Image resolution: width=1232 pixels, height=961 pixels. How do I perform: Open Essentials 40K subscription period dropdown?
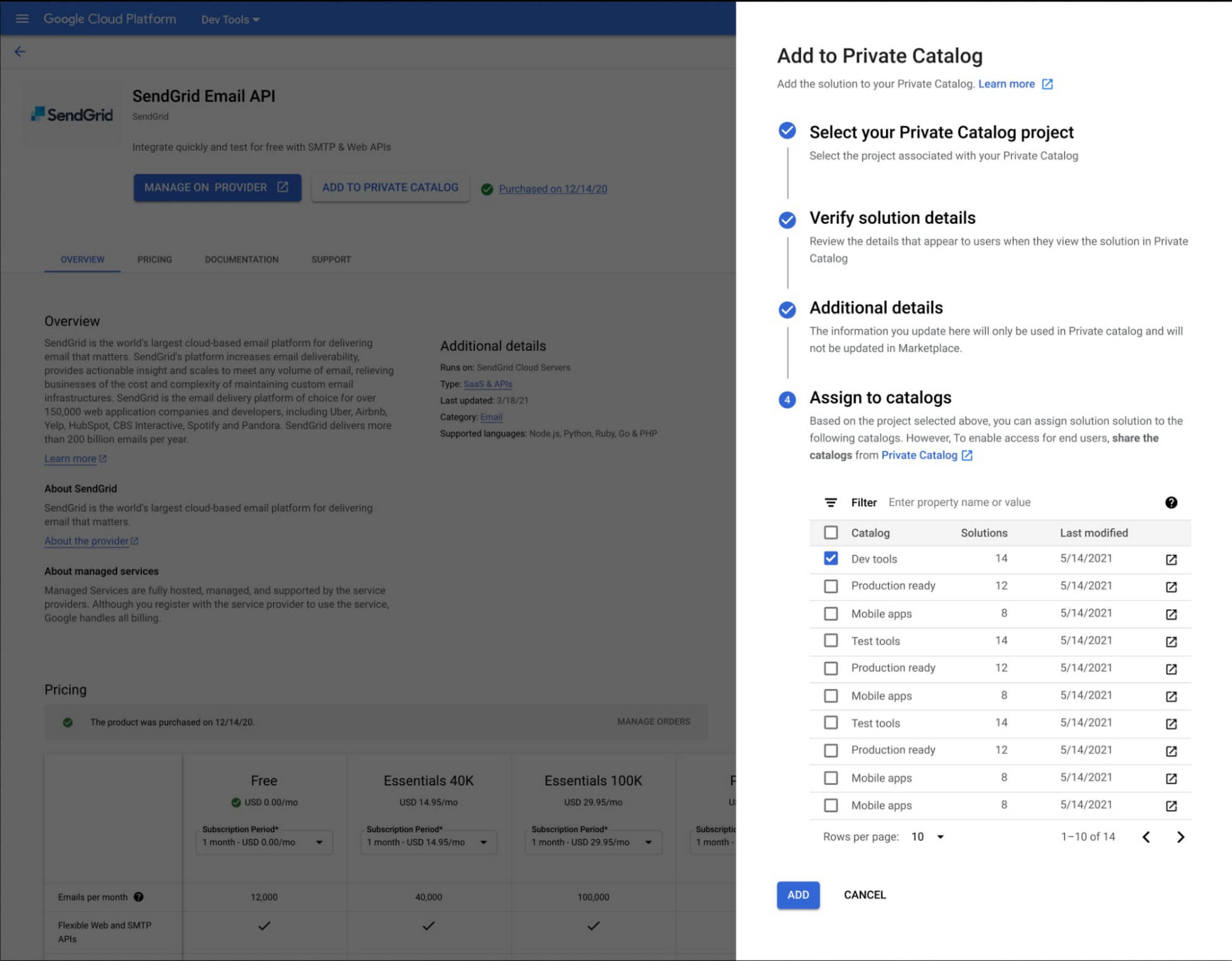point(429,842)
